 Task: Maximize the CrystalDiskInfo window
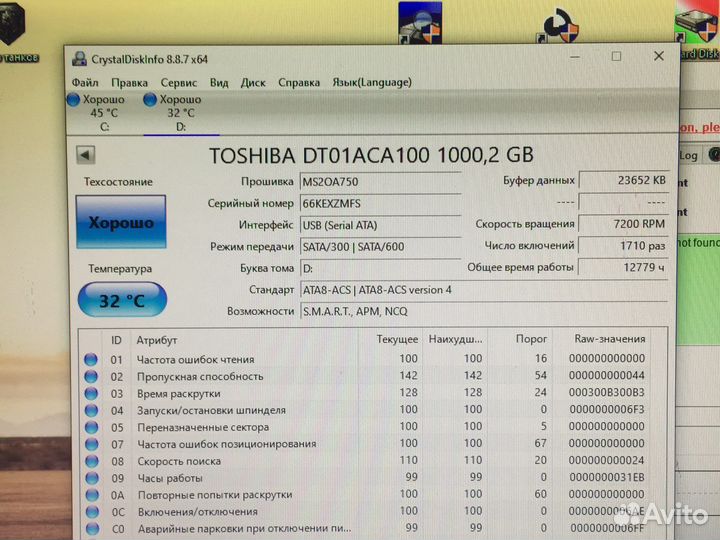pyautogui.click(x=616, y=56)
